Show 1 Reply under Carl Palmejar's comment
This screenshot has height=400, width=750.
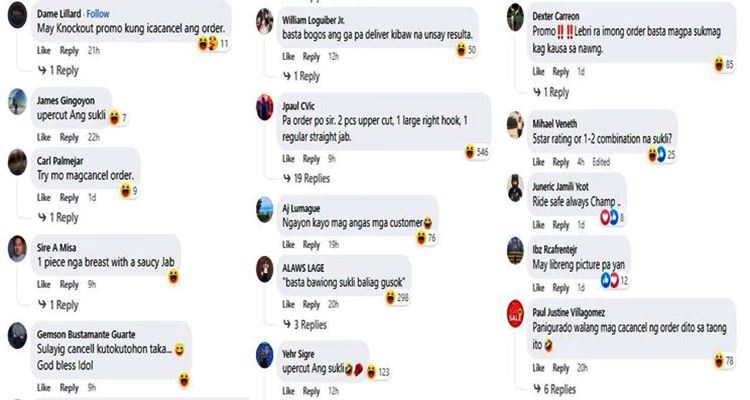(x=59, y=218)
